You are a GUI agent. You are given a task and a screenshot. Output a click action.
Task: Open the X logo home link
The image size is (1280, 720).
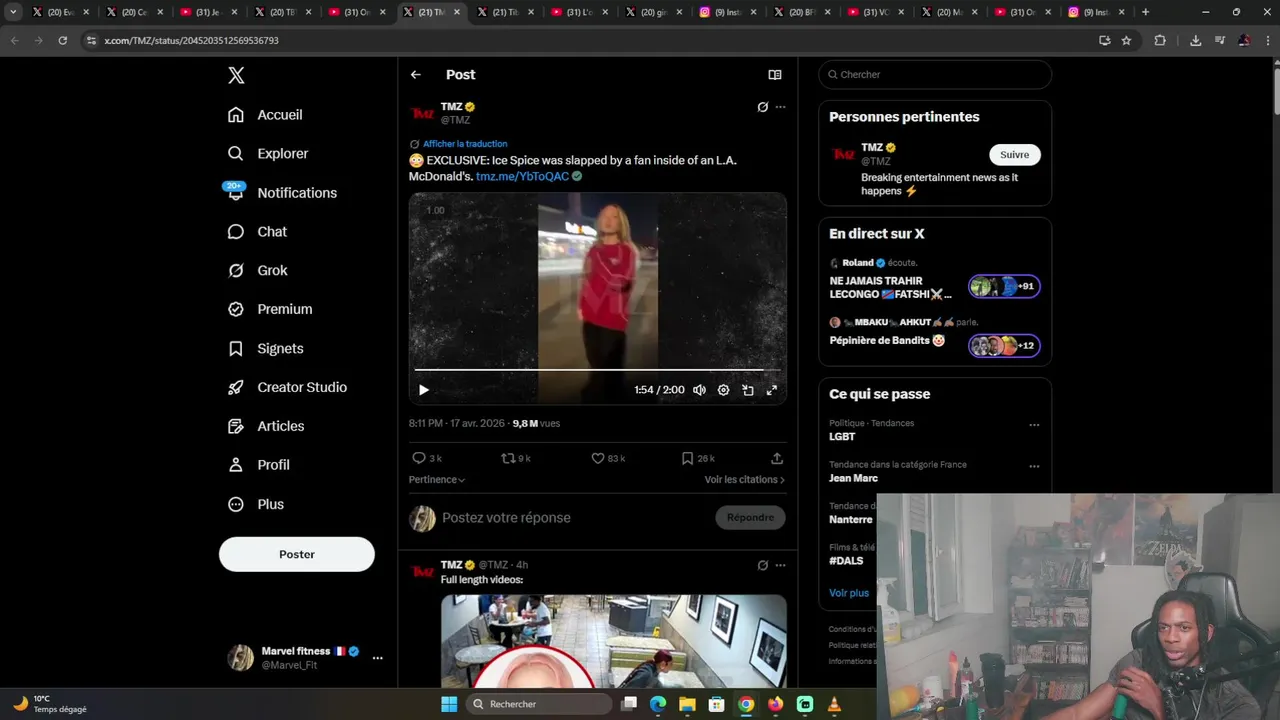(x=236, y=75)
